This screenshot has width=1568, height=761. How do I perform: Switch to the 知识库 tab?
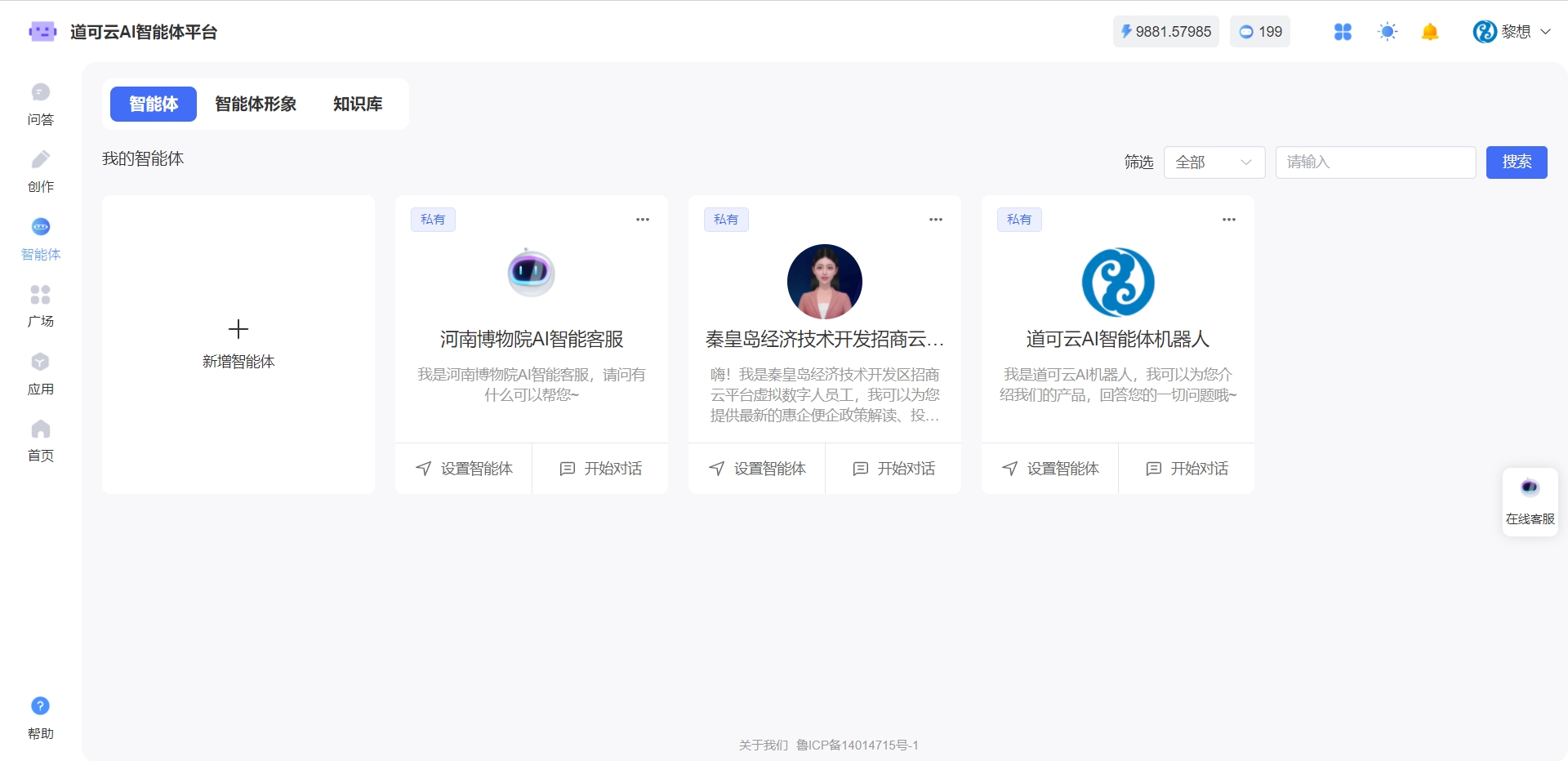[x=358, y=104]
